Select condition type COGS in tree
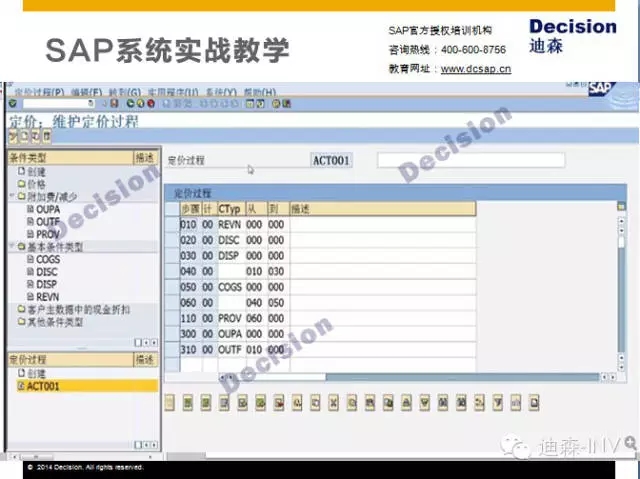This screenshot has width=640, height=479. tap(44, 259)
